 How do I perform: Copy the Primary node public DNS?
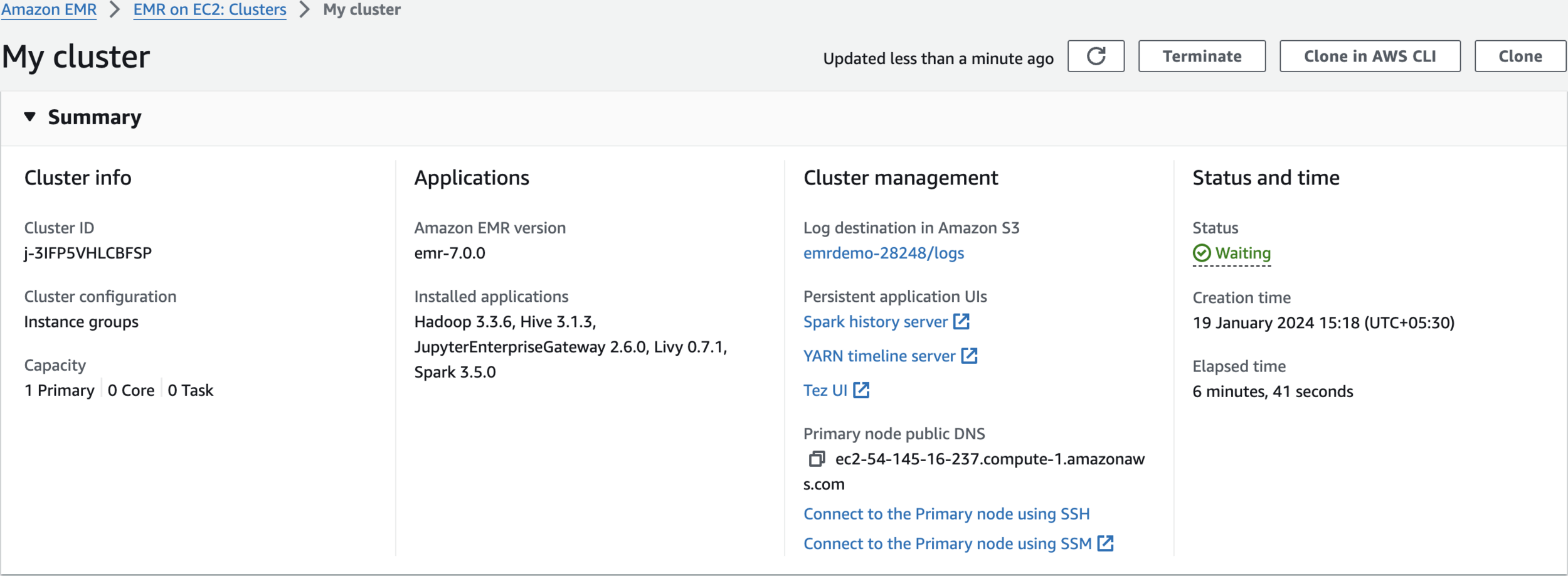[x=816, y=459]
